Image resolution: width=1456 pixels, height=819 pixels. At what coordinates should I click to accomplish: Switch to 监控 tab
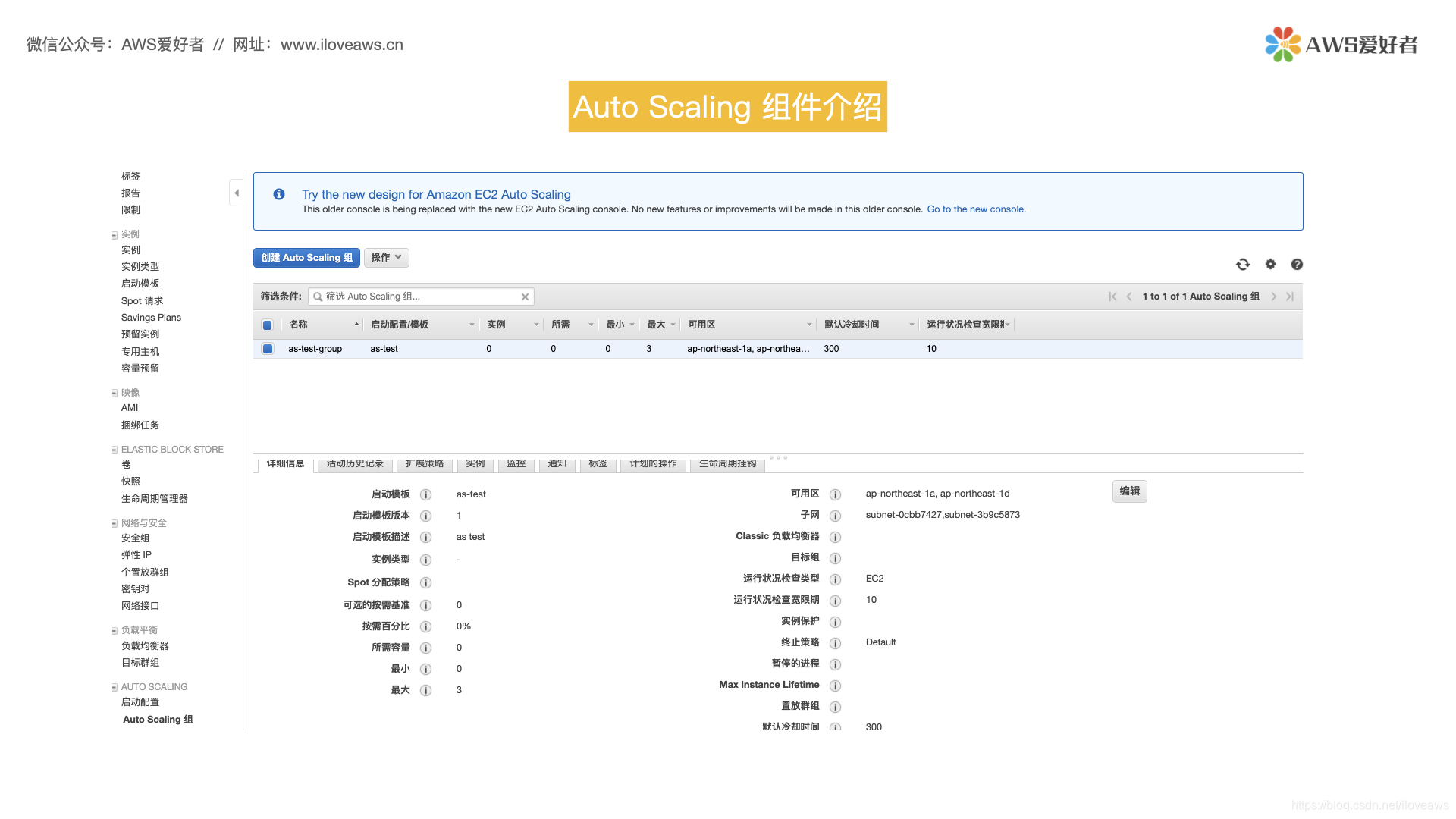(x=516, y=464)
